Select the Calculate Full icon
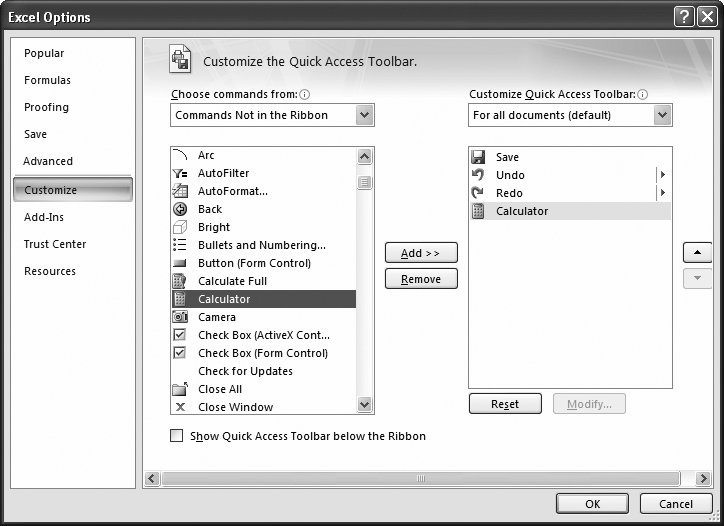 tap(180, 281)
